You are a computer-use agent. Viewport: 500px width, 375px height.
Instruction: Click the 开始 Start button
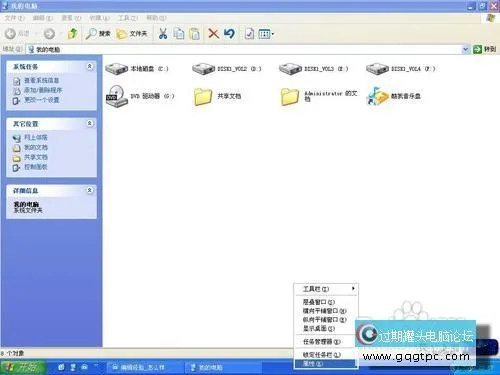coord(23,367)
